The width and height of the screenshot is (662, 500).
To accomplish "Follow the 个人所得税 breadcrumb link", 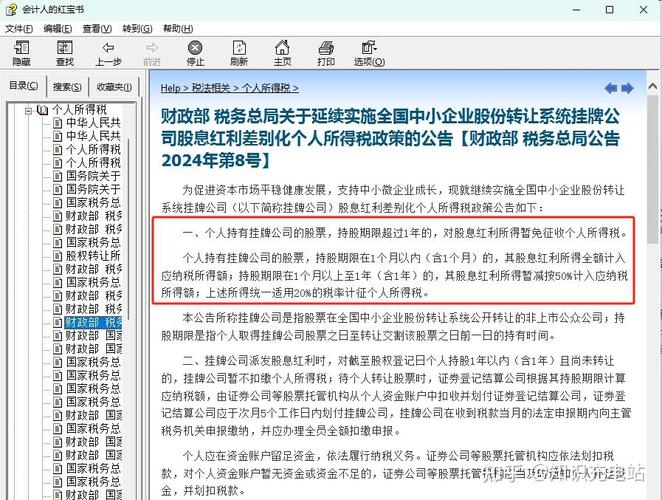I will coord(266,88).
